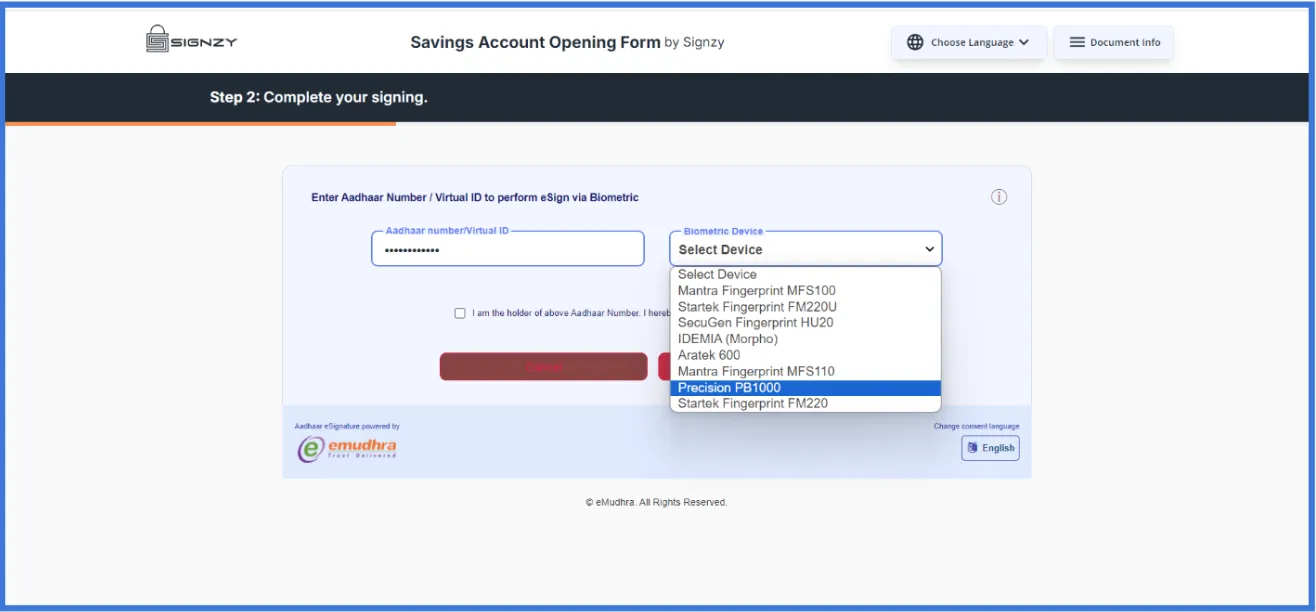Click the 'Enter Aadhaar Number / Virtual ID' instruction text
Viewport: 1316px width, 612px height.
tap(475, 198)
